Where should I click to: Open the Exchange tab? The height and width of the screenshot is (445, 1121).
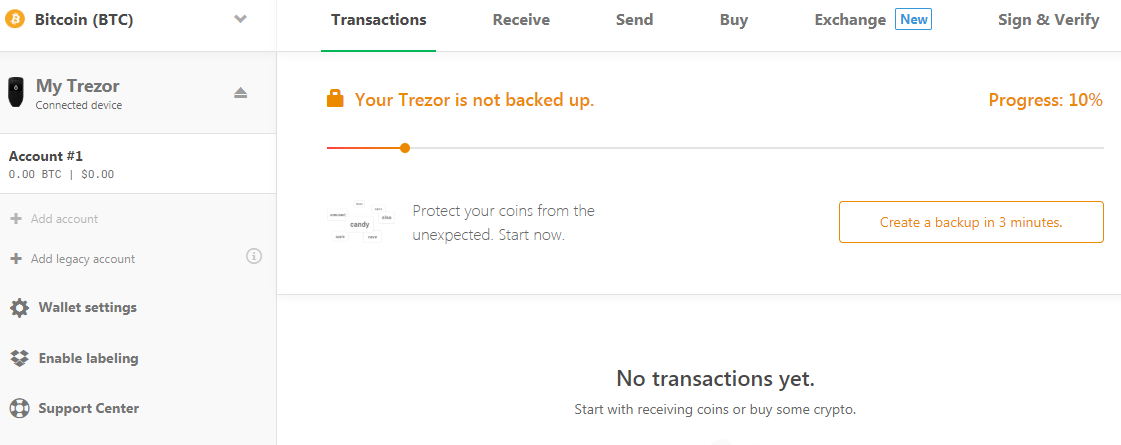click(850, 20)
